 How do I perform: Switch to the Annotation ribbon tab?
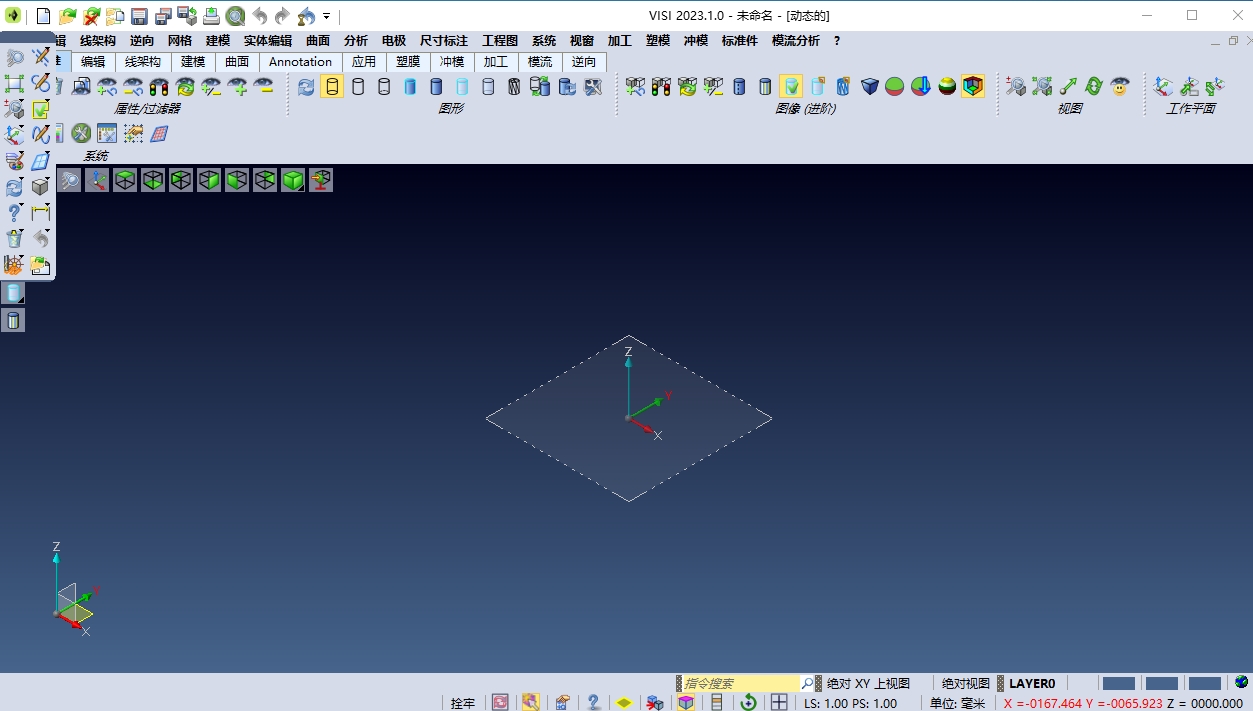(300, 62)
